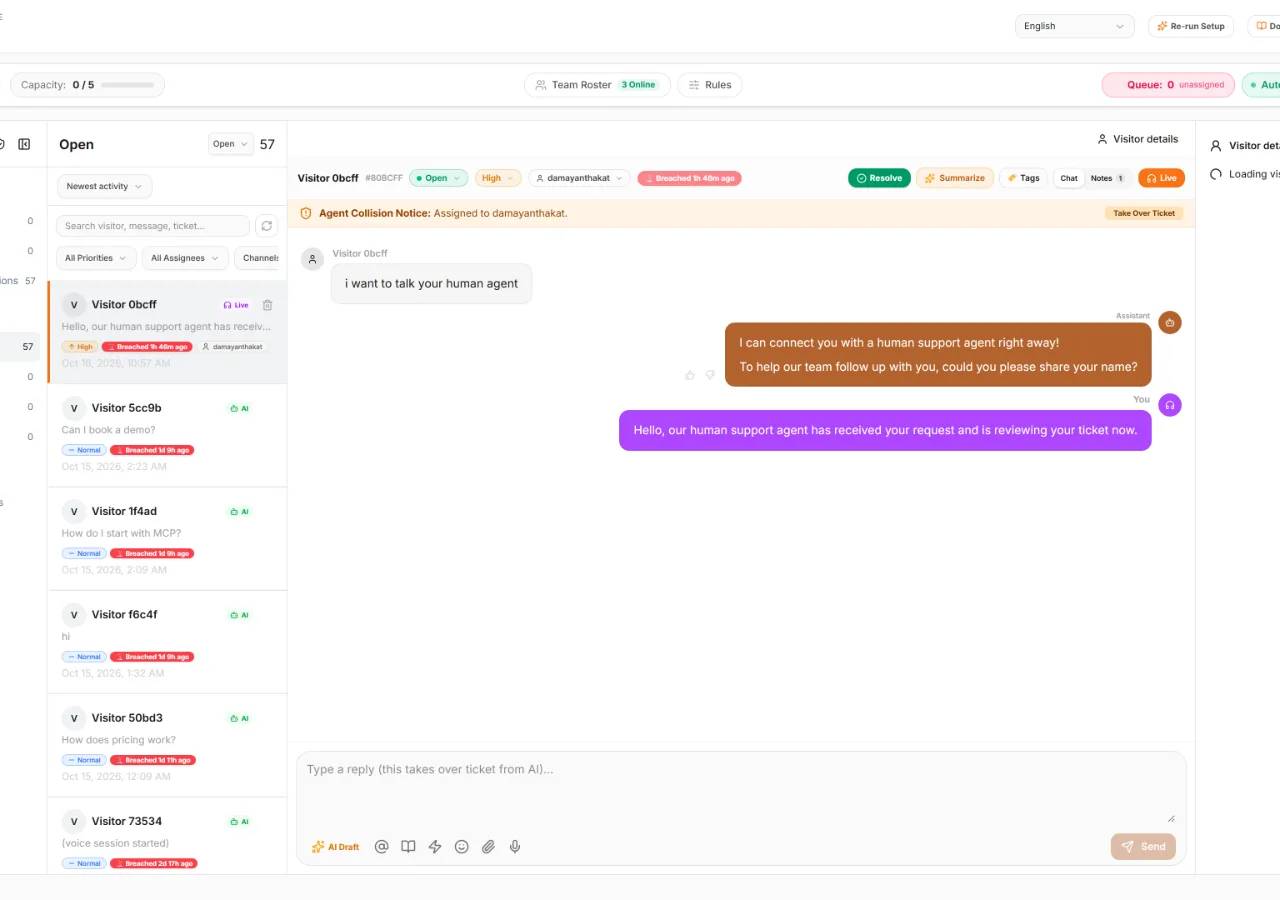Click the Capacity 0 / 5 progress bar
1280x900 pixels.
click(x=127, y=85)
